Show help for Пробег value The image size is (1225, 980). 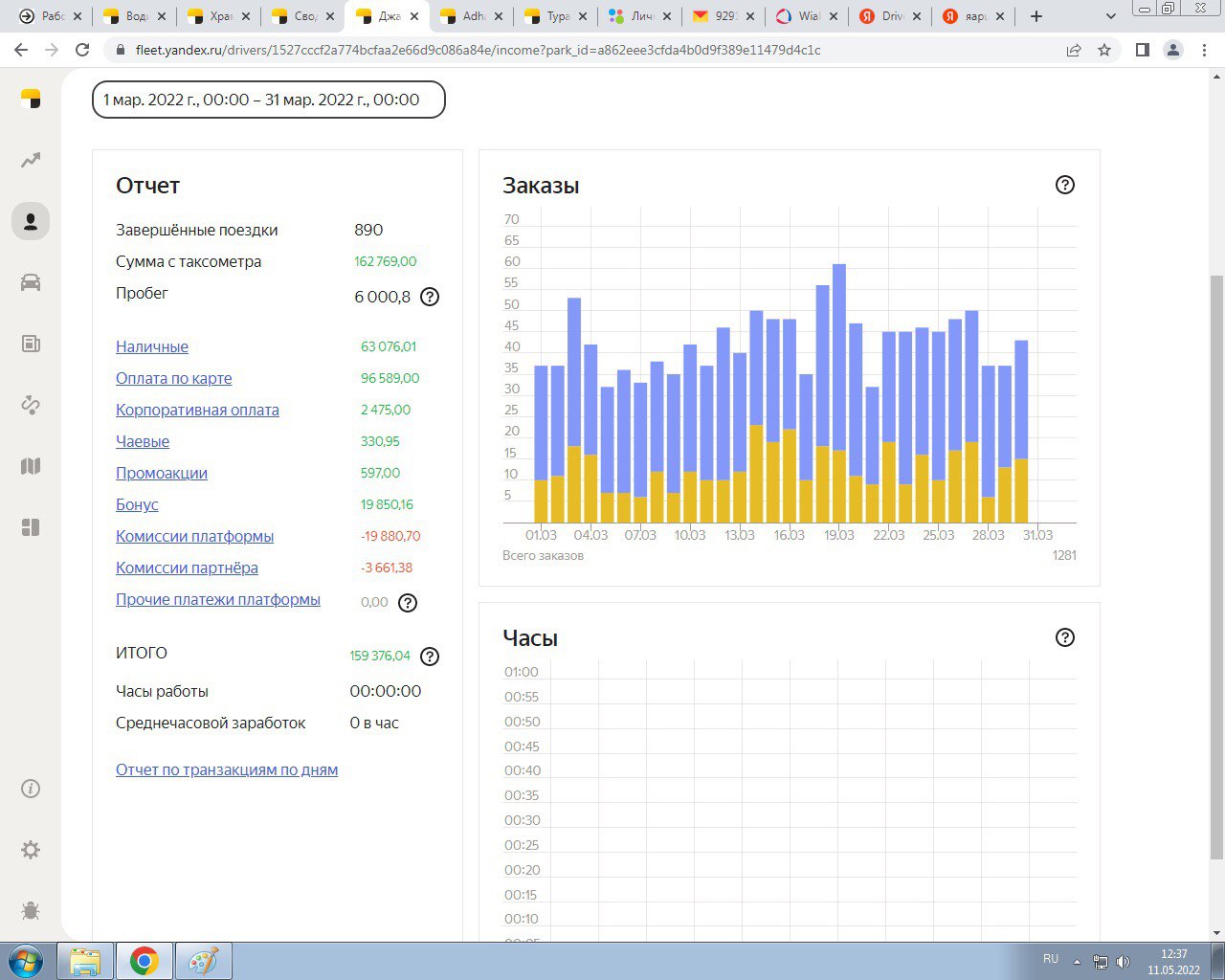[430, 297]
